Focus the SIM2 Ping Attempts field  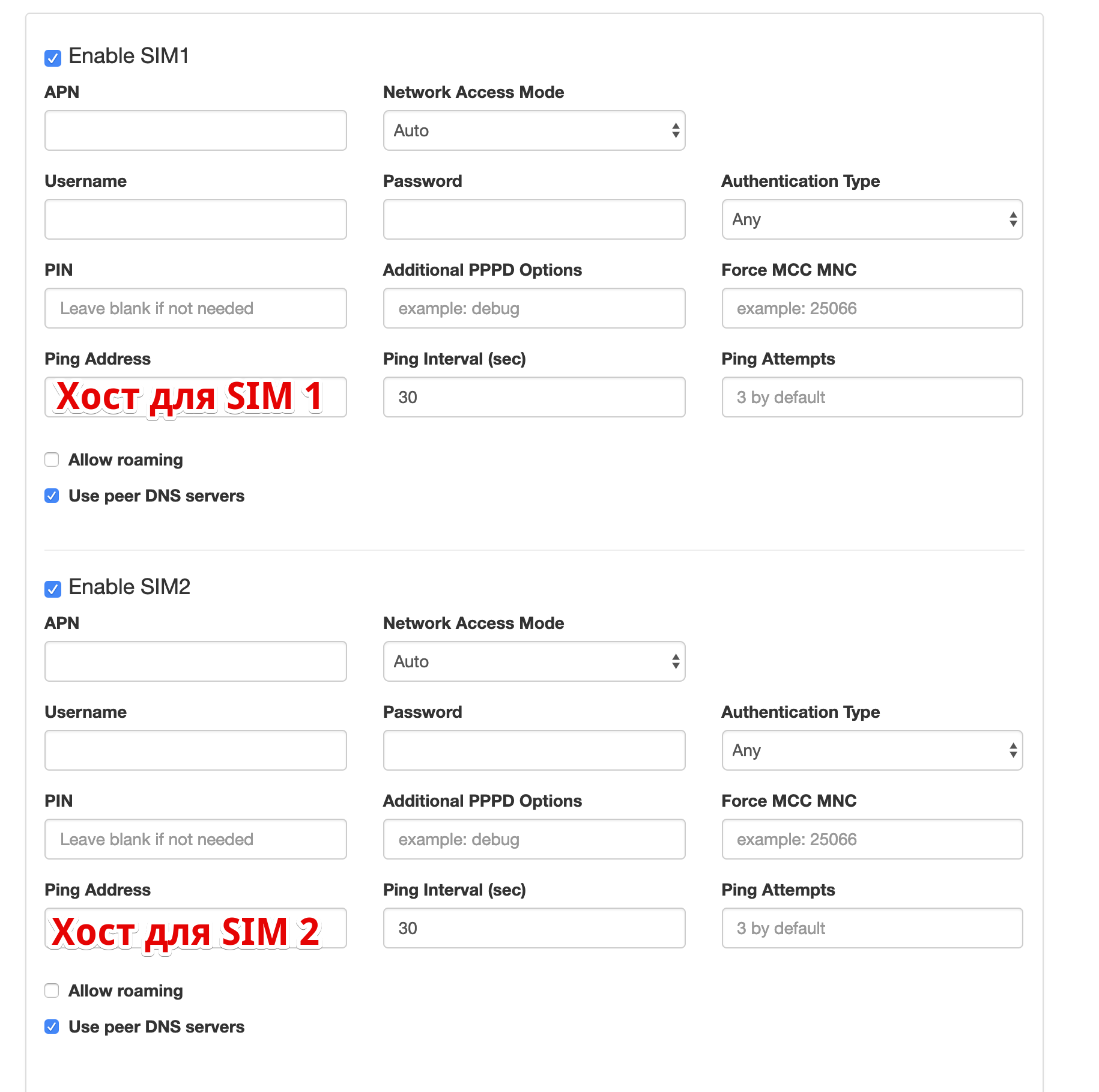(x=872, y=928)
